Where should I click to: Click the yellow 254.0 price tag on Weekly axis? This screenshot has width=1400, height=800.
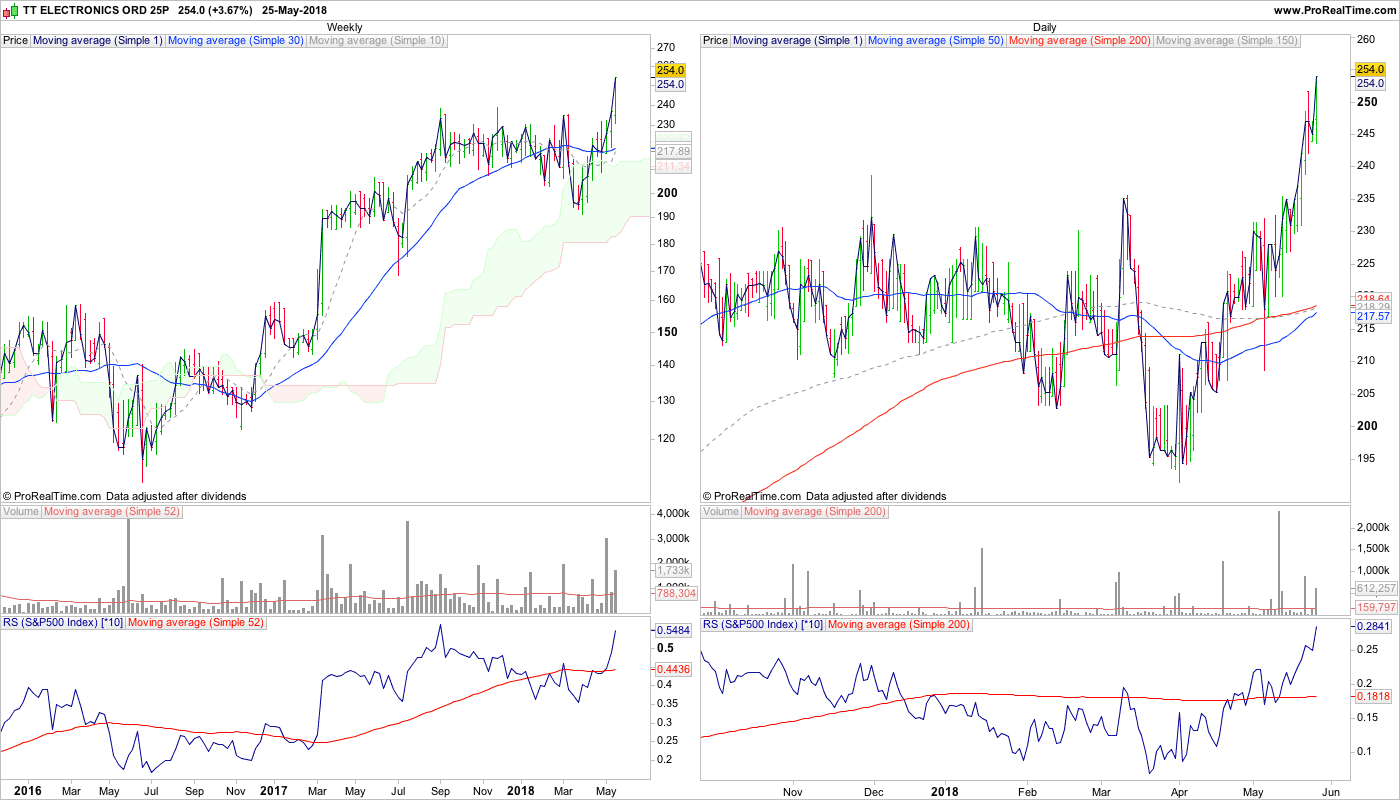point(671,69)
